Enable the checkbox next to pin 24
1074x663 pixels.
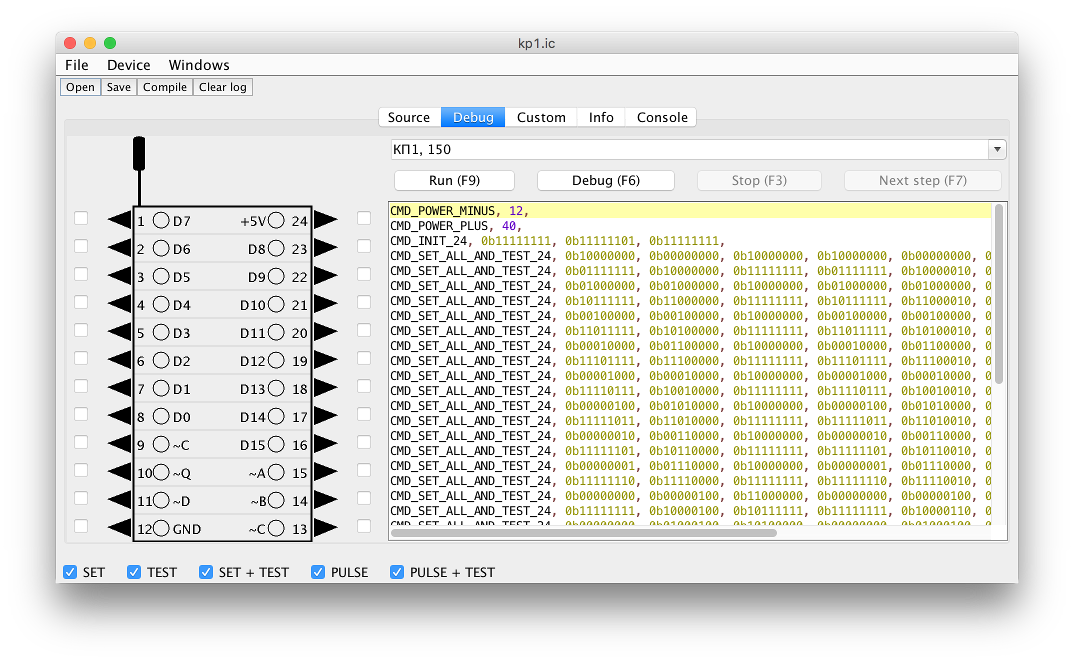pos(364,218)
